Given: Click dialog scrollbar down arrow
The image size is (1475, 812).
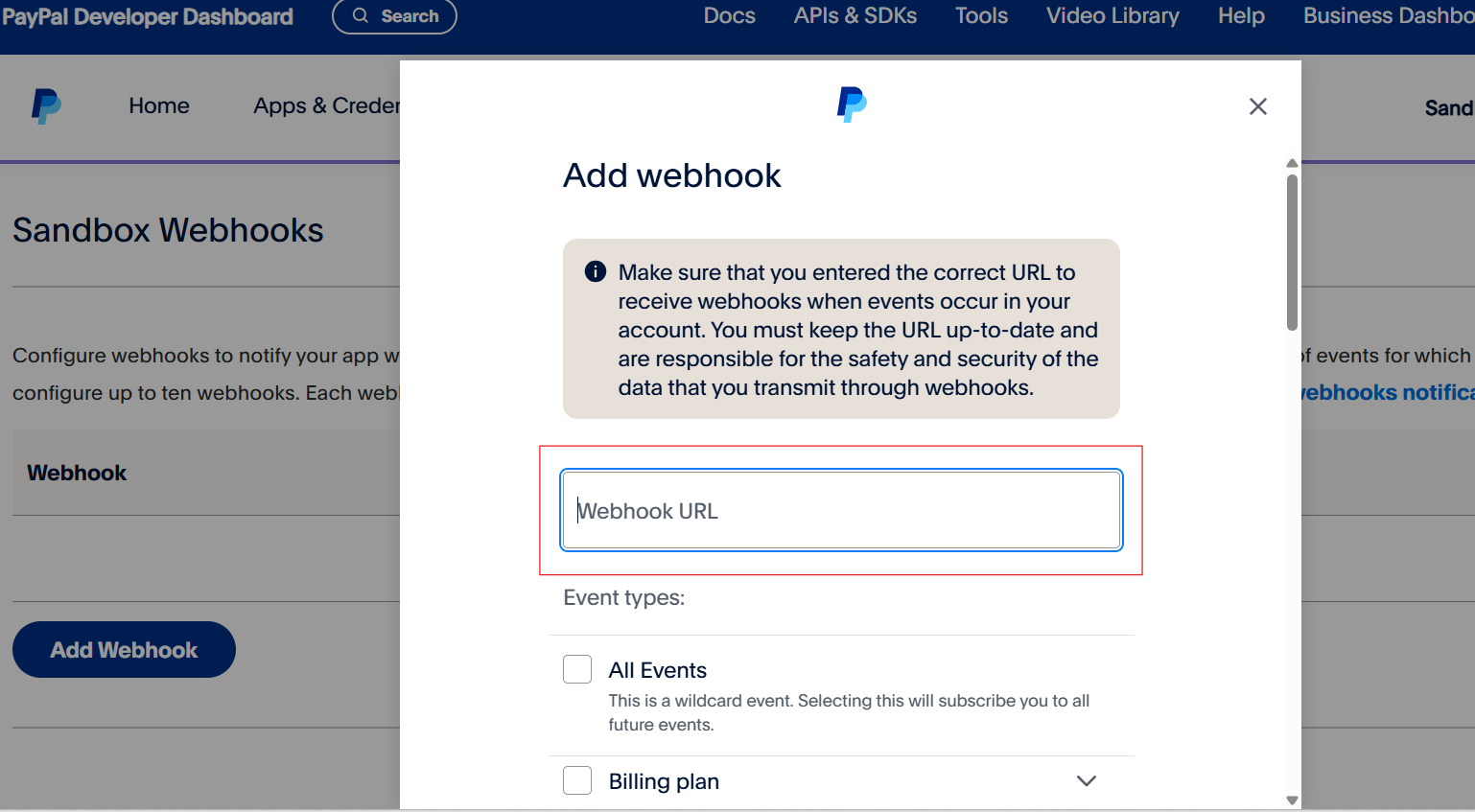Looking at the screenshot, I should click(1292, 800).
